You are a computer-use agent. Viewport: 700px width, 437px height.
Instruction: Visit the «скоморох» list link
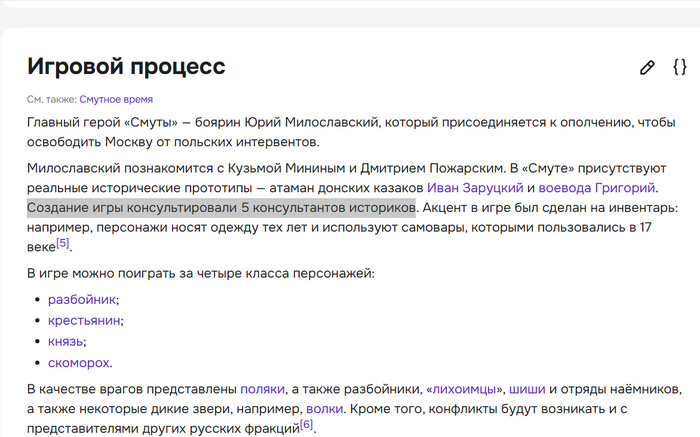point(79,362)
